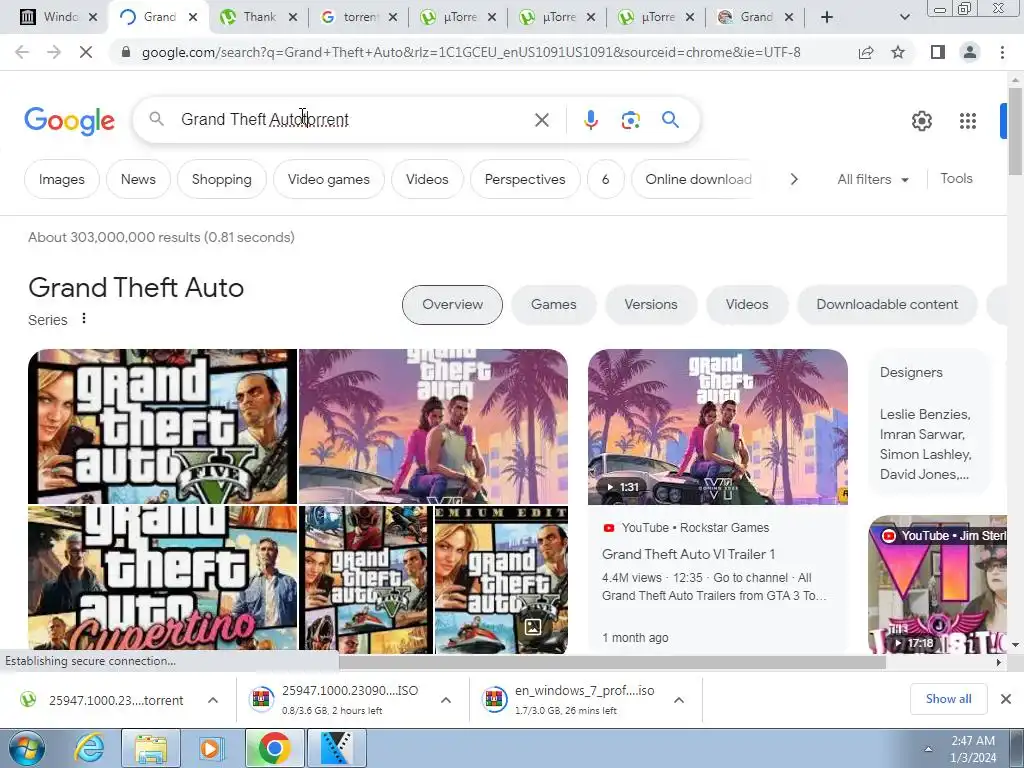The width and height of the screenshot is (1024, 768).
Task: Filter results by Video games
Action: click(x=328, y=179)
